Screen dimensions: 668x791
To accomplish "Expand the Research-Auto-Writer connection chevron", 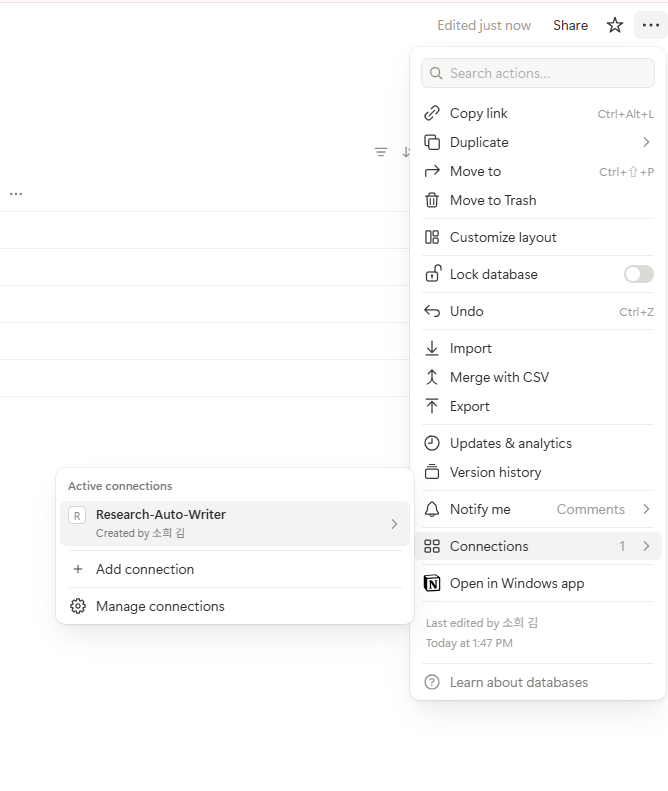I will coord(394,524).
